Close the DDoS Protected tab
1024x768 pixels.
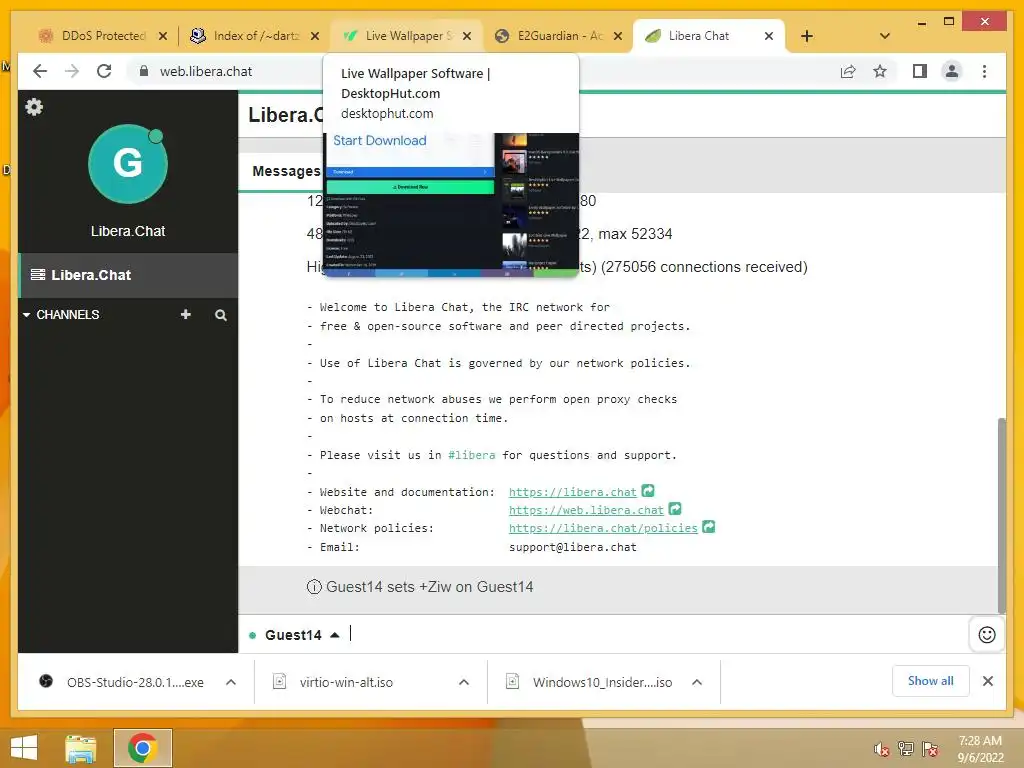click(163, 36)
